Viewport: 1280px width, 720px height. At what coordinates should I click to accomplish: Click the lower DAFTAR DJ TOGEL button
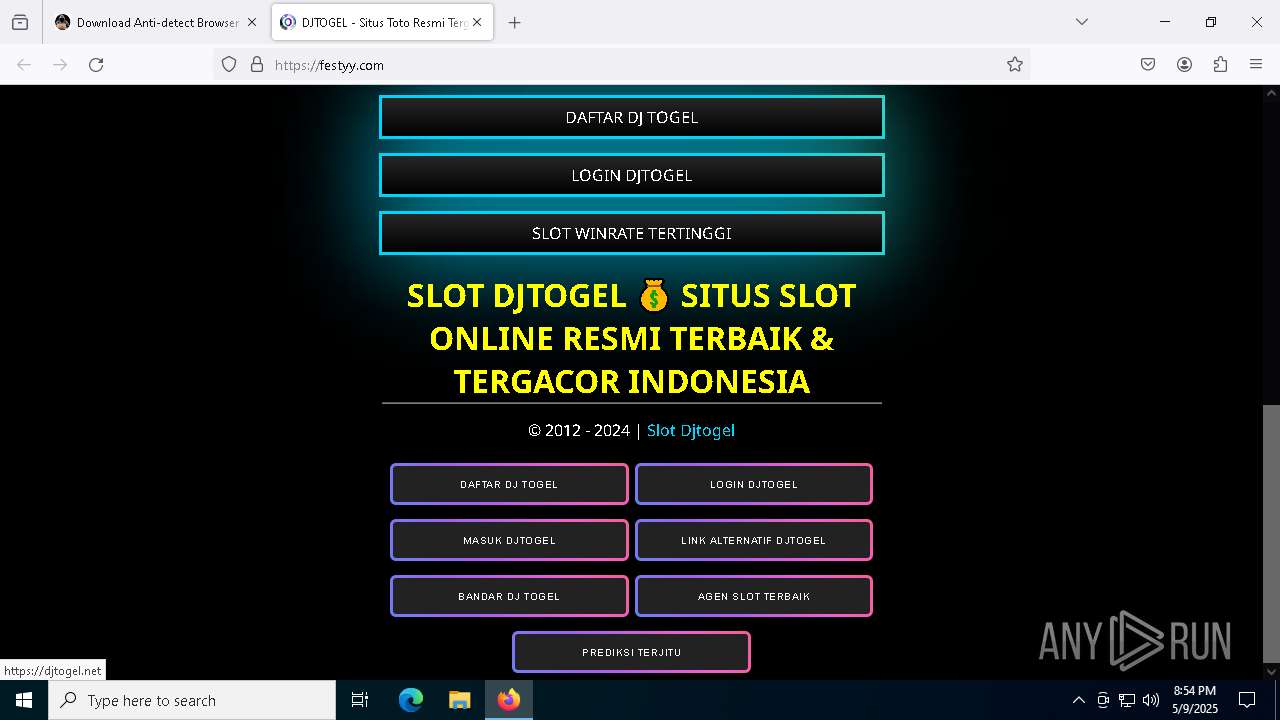click(x=509, y=484)
